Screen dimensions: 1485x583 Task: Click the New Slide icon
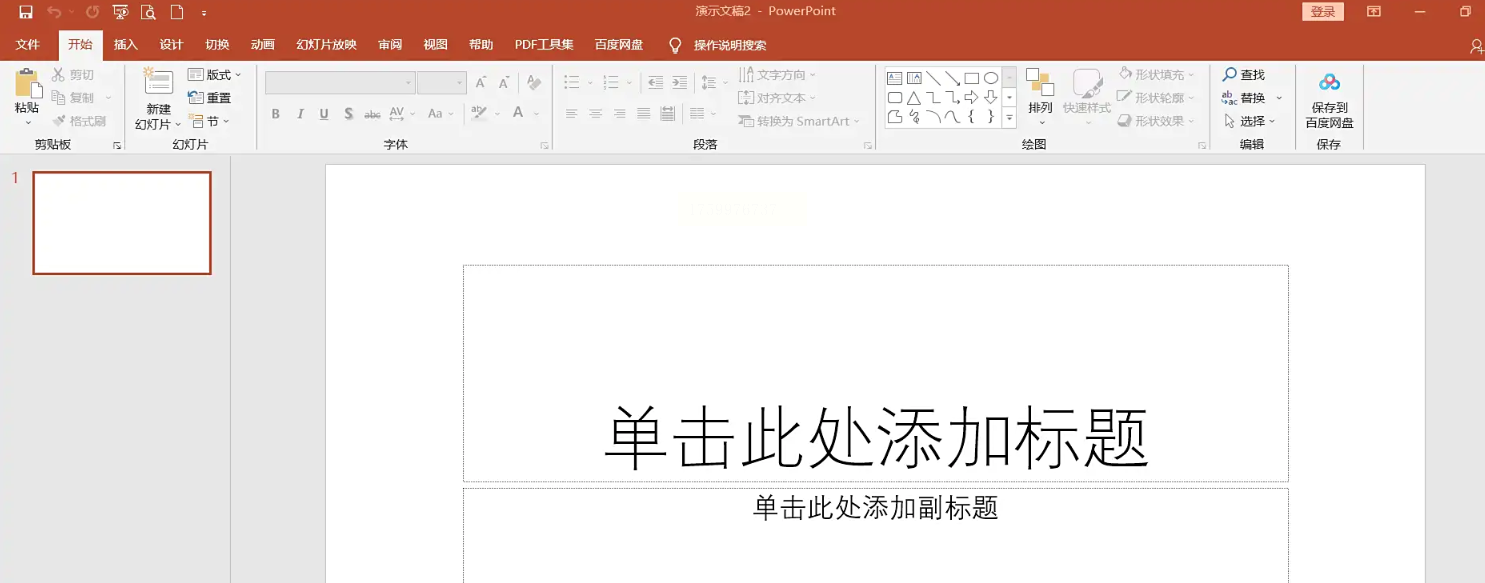[x=158, y=82]
